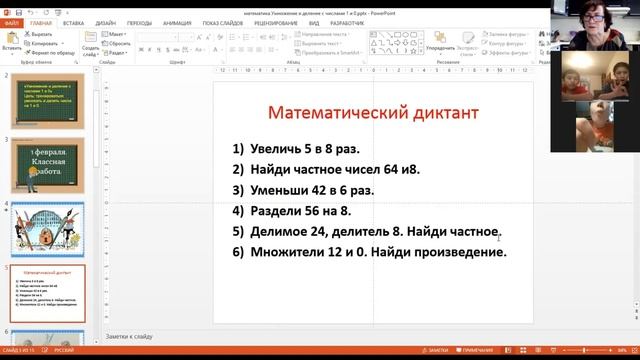Screen dimensions: 640x360
Task: Toggle Underline (Ч) formatting
Action: pos(159,50)
